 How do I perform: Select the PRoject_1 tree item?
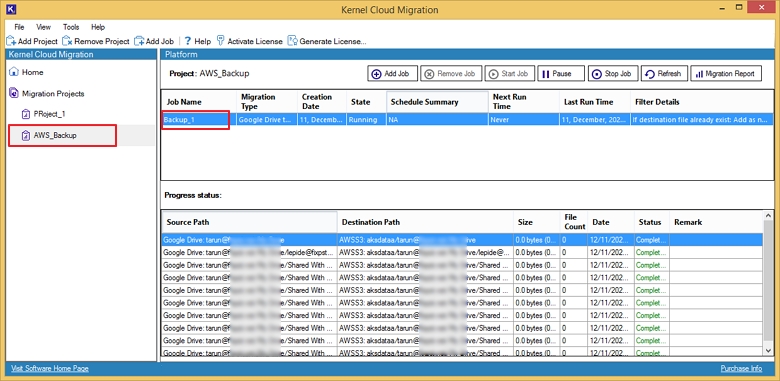(49, 114)
